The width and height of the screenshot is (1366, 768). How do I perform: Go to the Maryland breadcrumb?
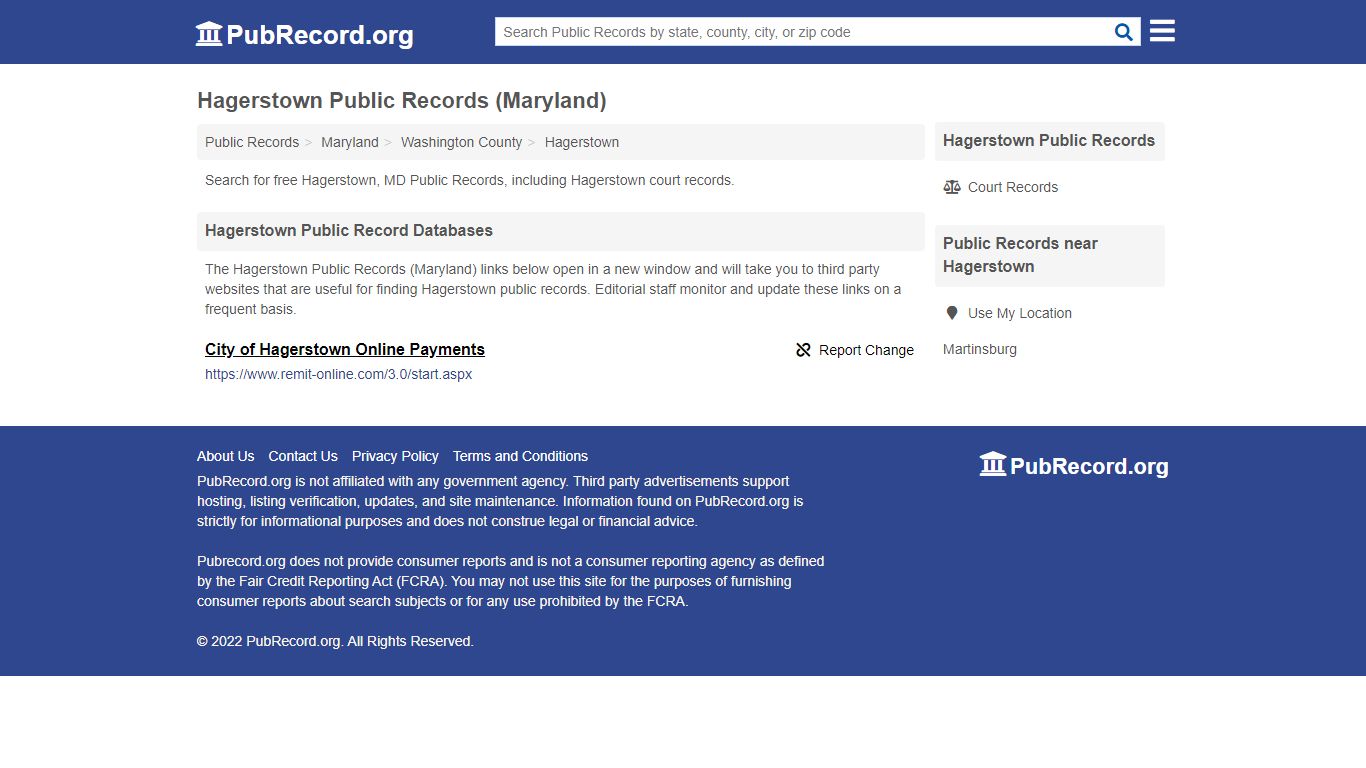click(350, 142)
